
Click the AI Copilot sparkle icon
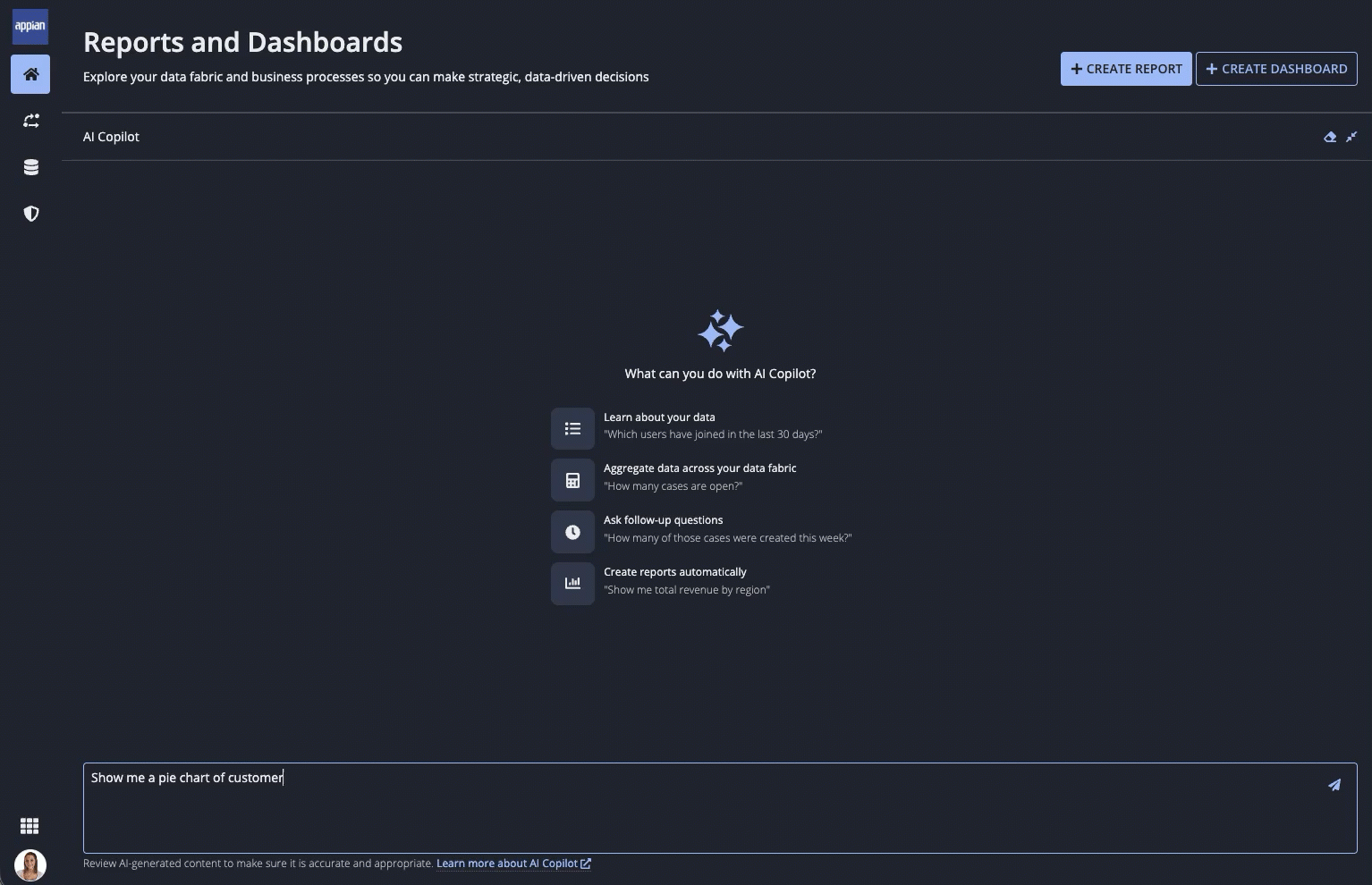click(720, 332)
